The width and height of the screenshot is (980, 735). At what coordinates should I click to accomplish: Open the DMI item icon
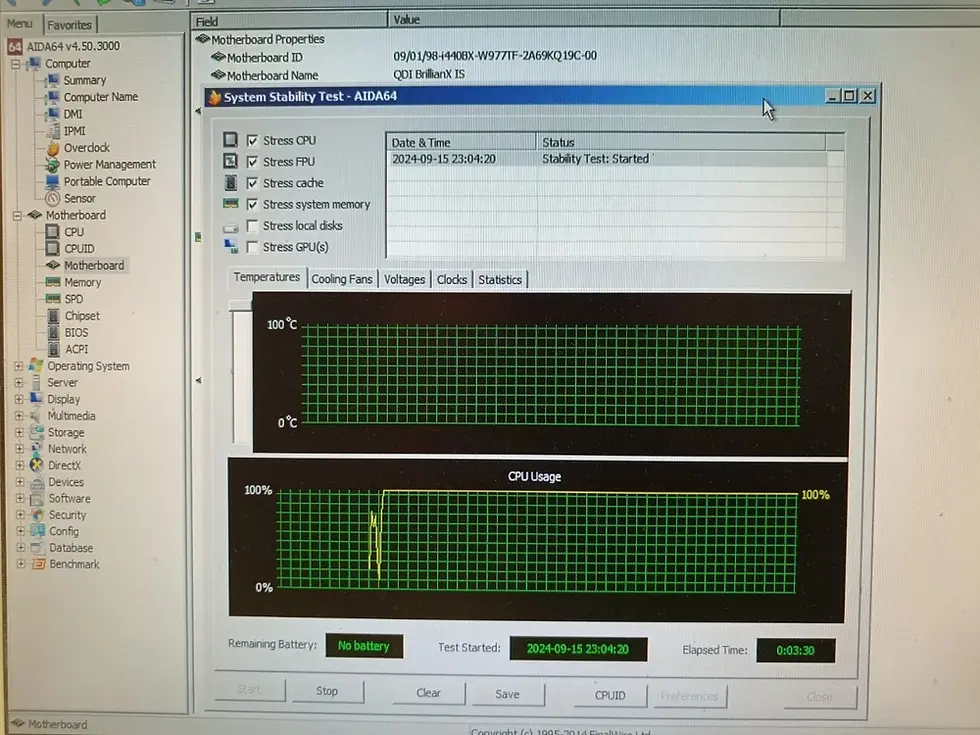53,114
